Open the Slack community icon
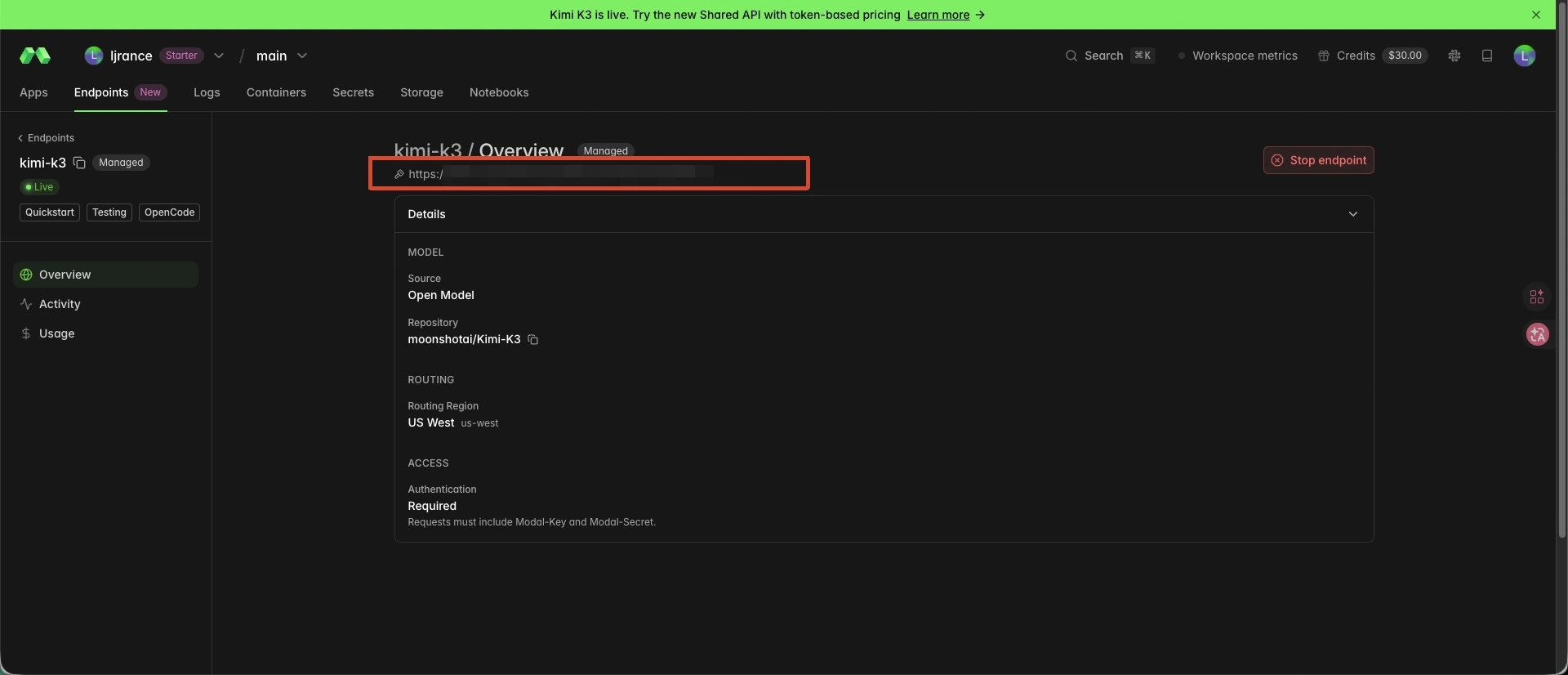The width and height of the screenshot is (1568, 675). pyautogui.click(x=1454, y=56)
